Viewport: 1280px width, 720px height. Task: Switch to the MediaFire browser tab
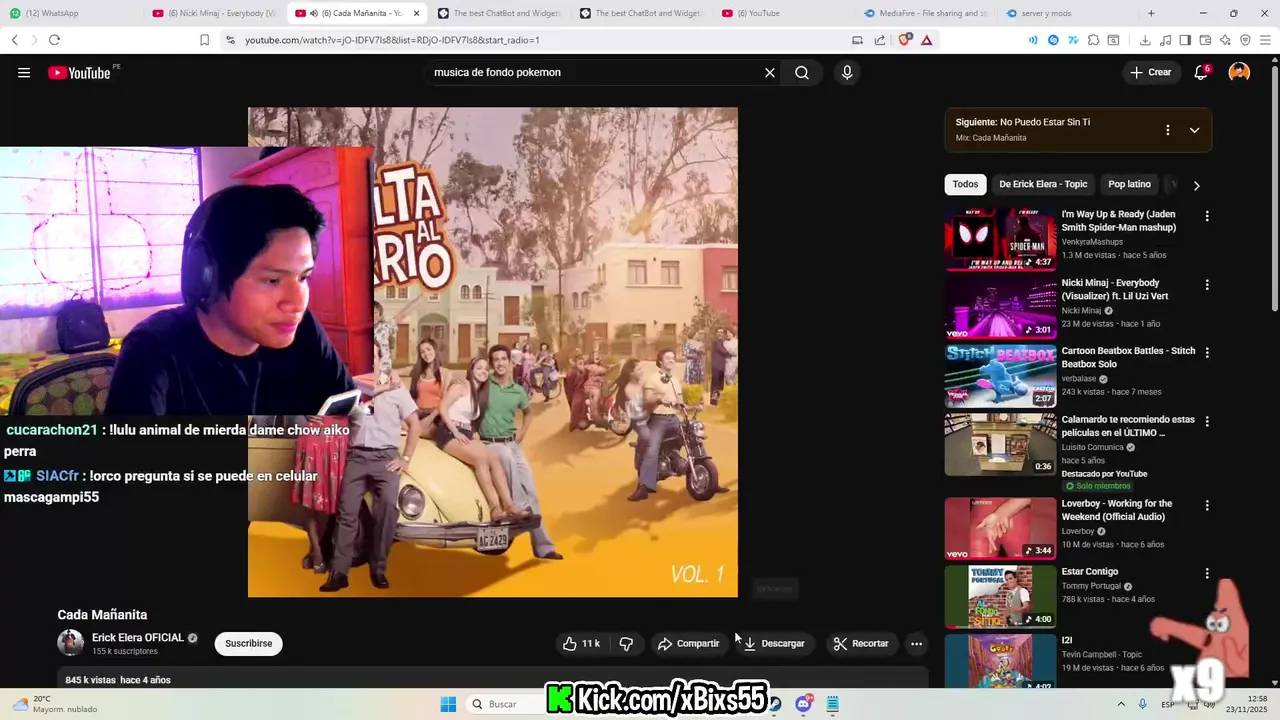(926, 13)
